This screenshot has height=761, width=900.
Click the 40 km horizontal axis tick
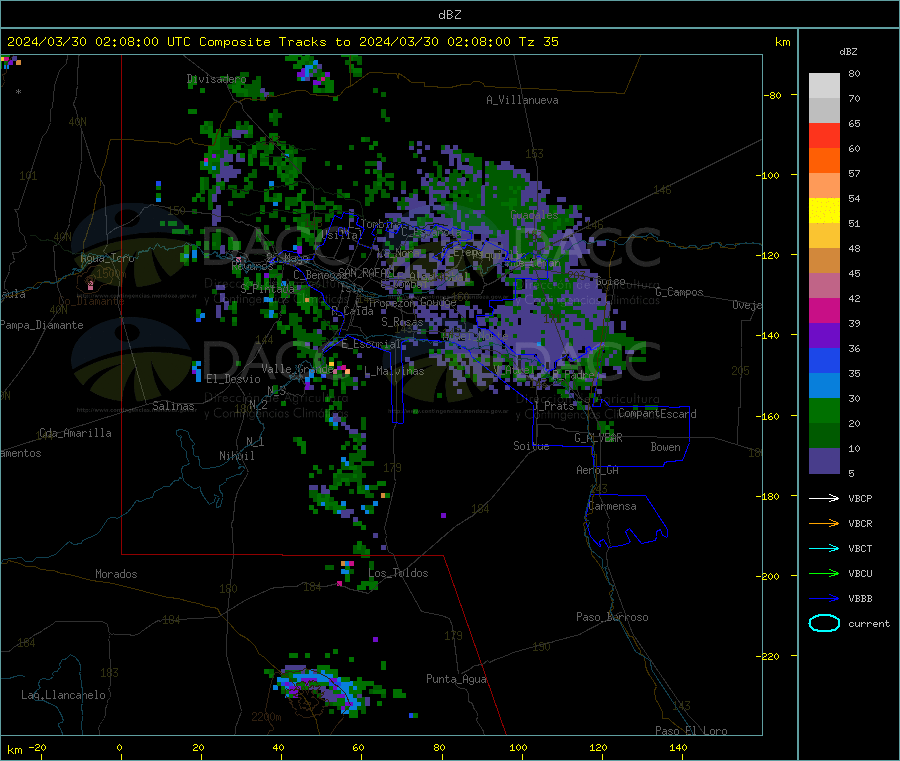(x=278, y=747)
